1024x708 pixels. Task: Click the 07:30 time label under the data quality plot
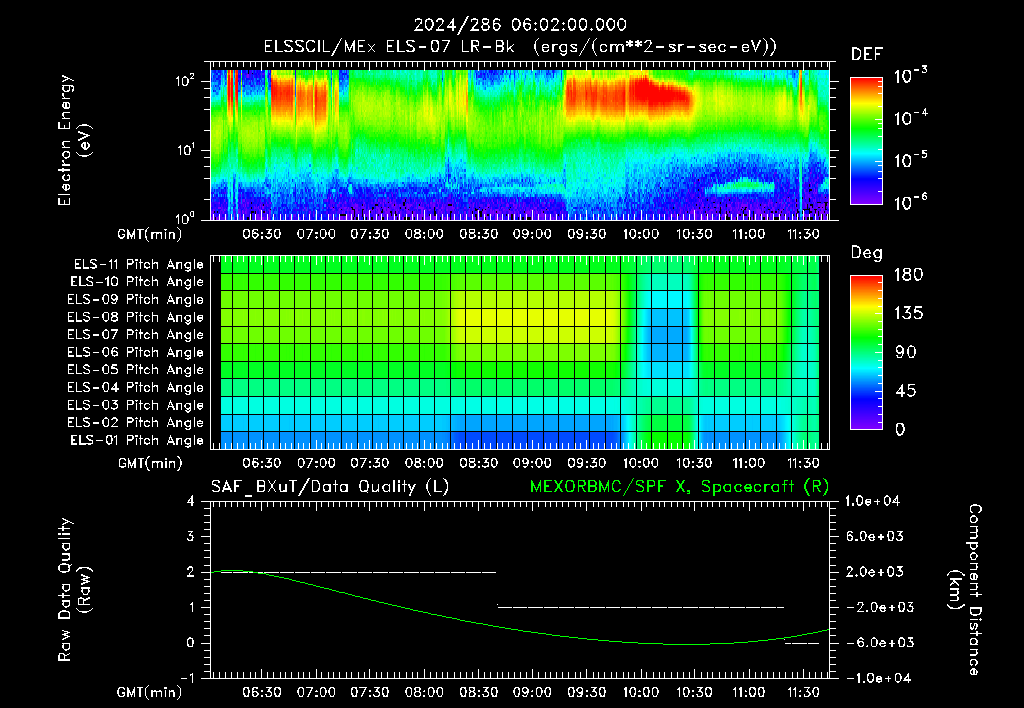370,692
